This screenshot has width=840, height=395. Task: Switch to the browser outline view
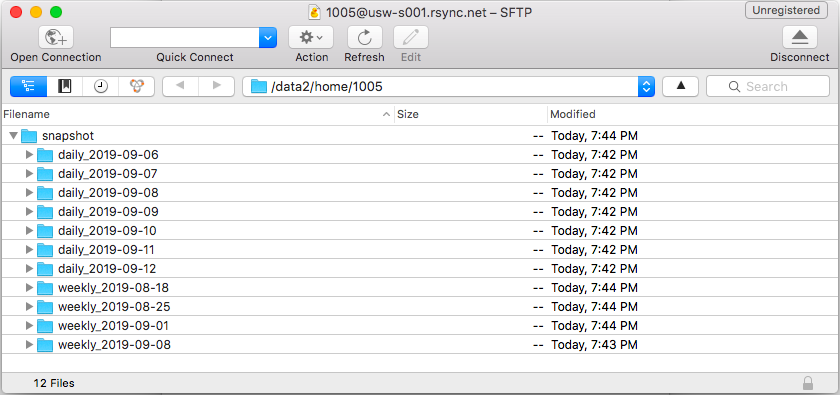click(29, 86)
